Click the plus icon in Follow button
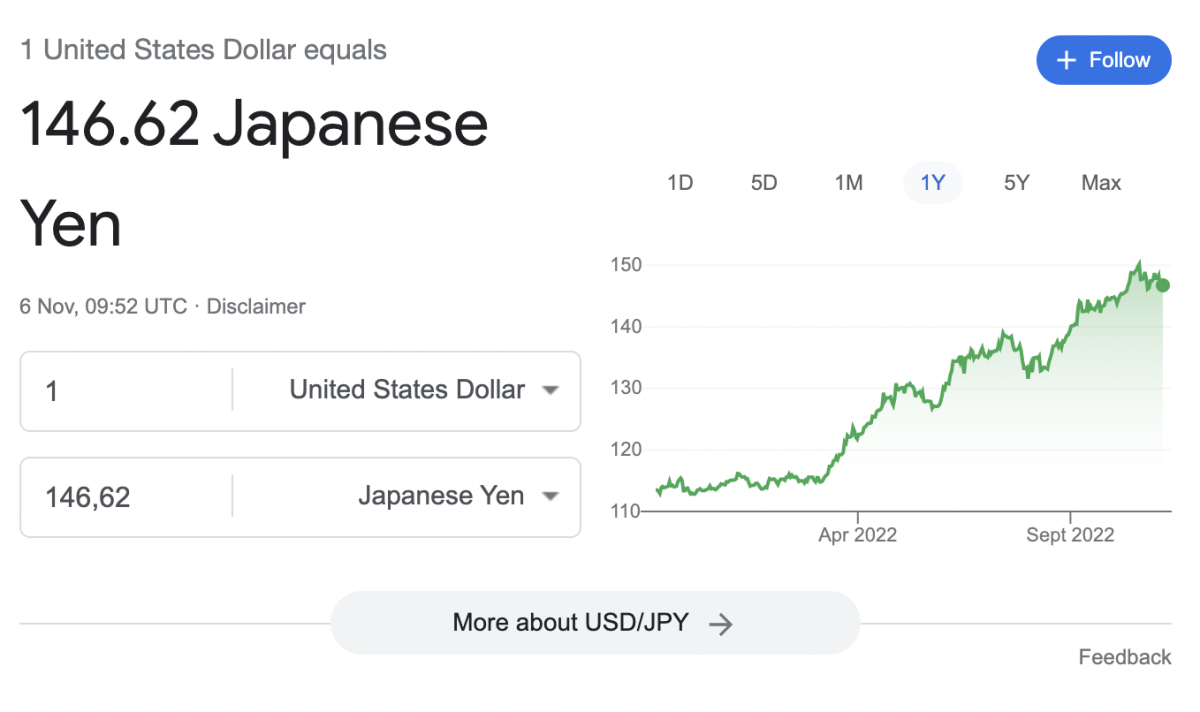The image size is (1200, 712). tap(1066, 60)
